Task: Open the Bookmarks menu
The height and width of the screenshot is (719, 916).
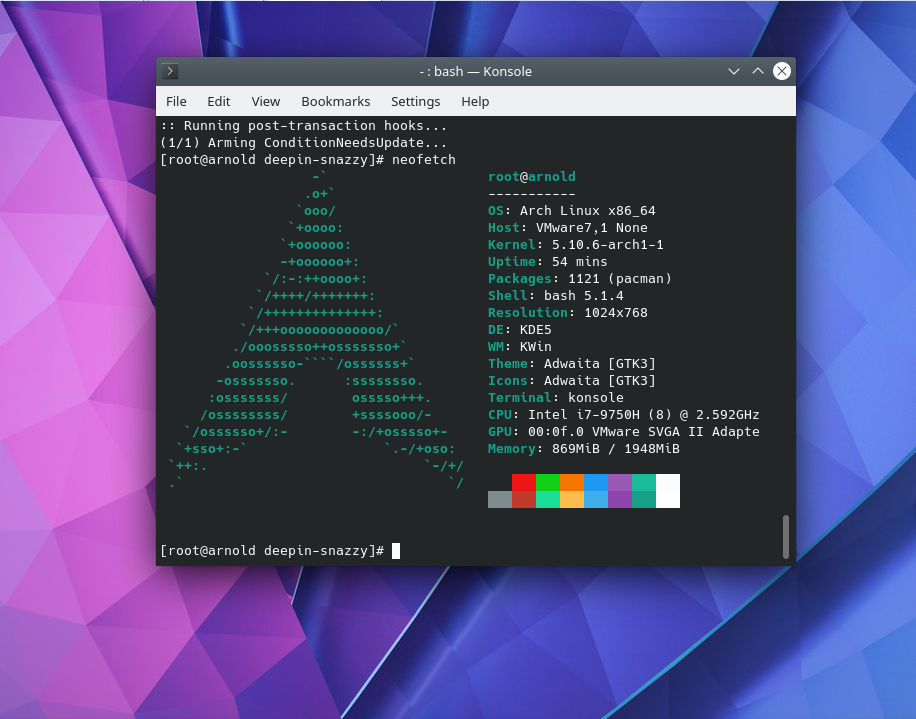Action: pyautogui.click(x=335, y=102)
